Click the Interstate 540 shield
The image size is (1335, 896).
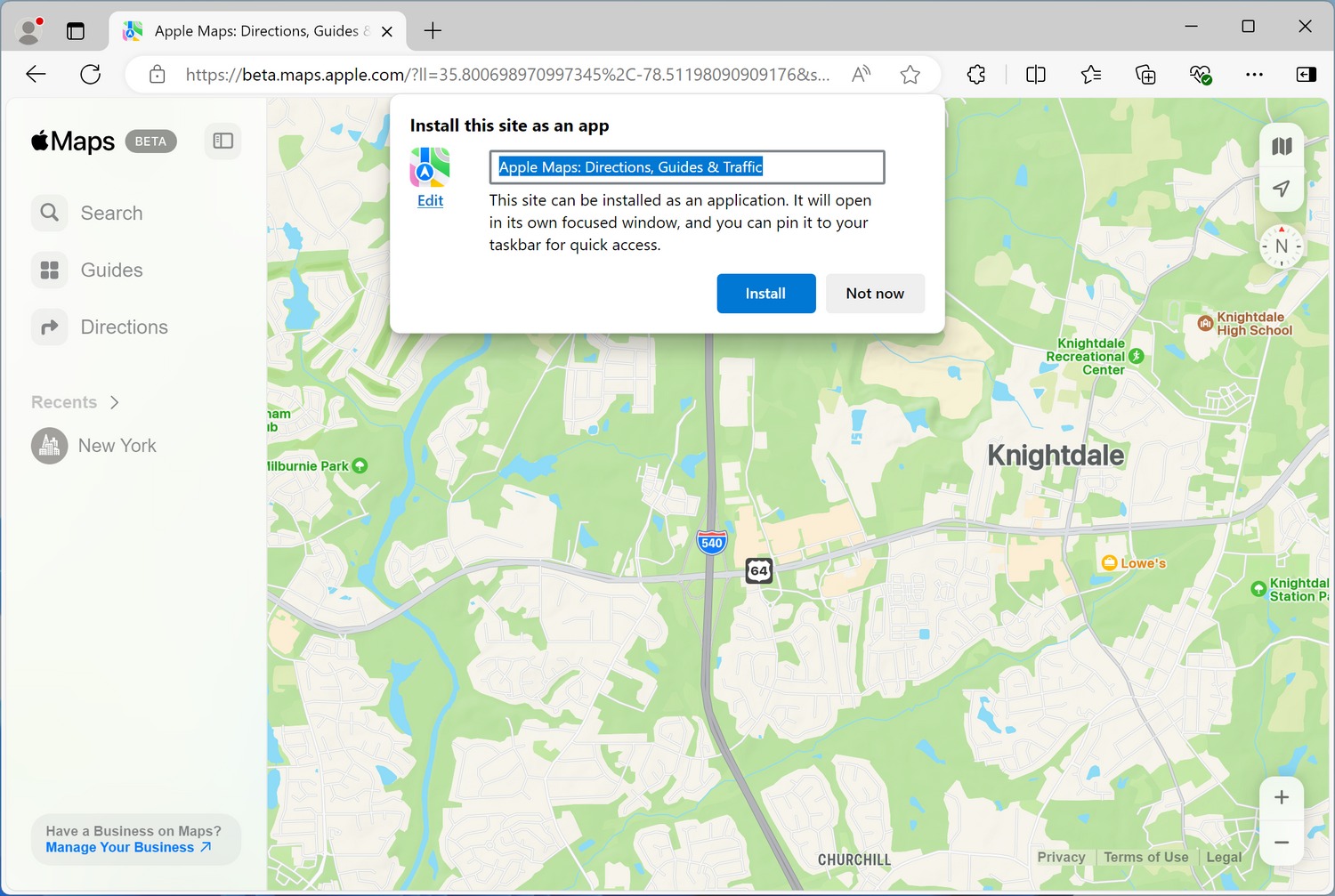(712, 542)
